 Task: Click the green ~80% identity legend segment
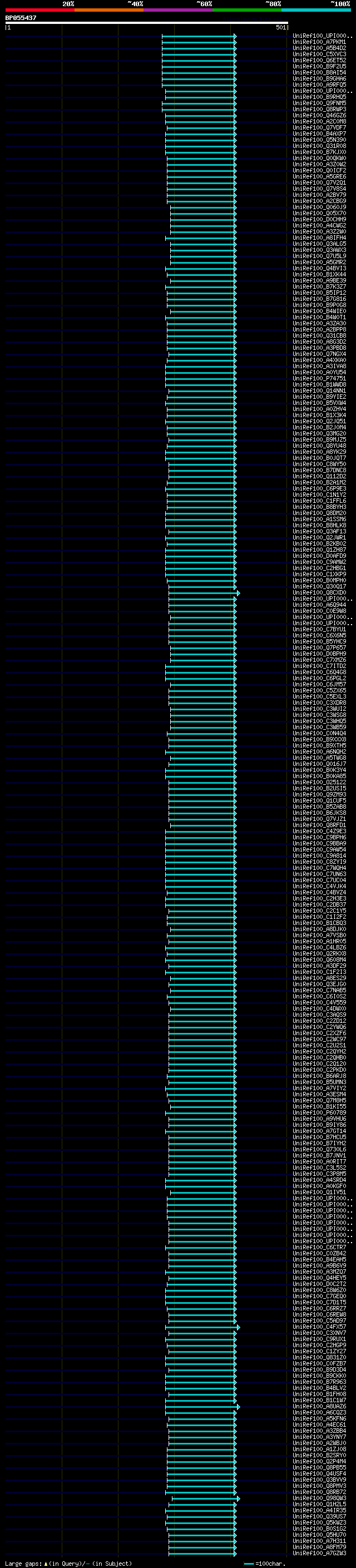point(247,10)
